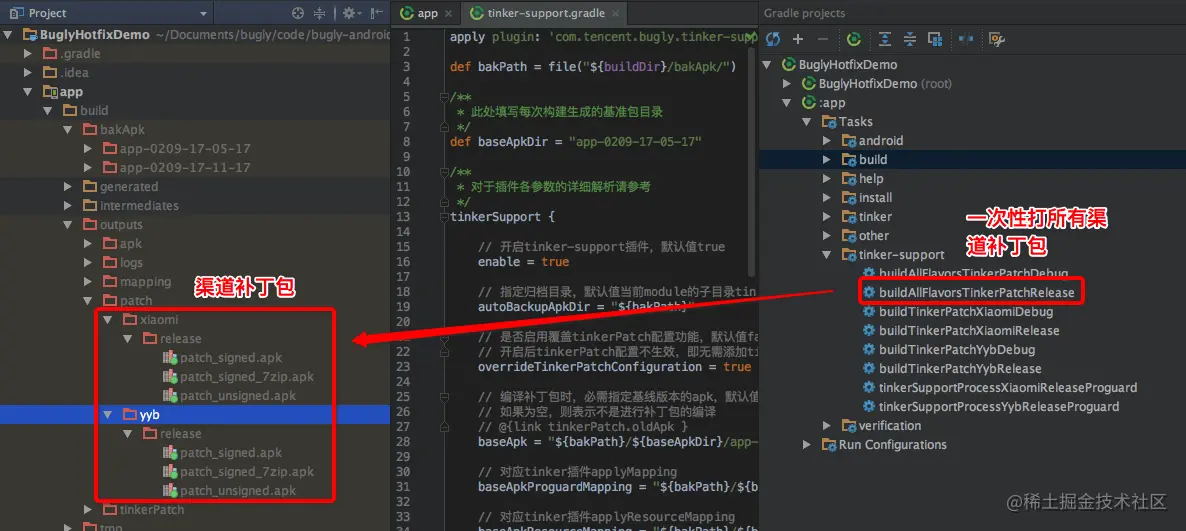This screenshot has height=531, width=1186.
Task: Click gear icon of buildTinkerPatchYybRelease task
Action: click(x=869, y=368)
